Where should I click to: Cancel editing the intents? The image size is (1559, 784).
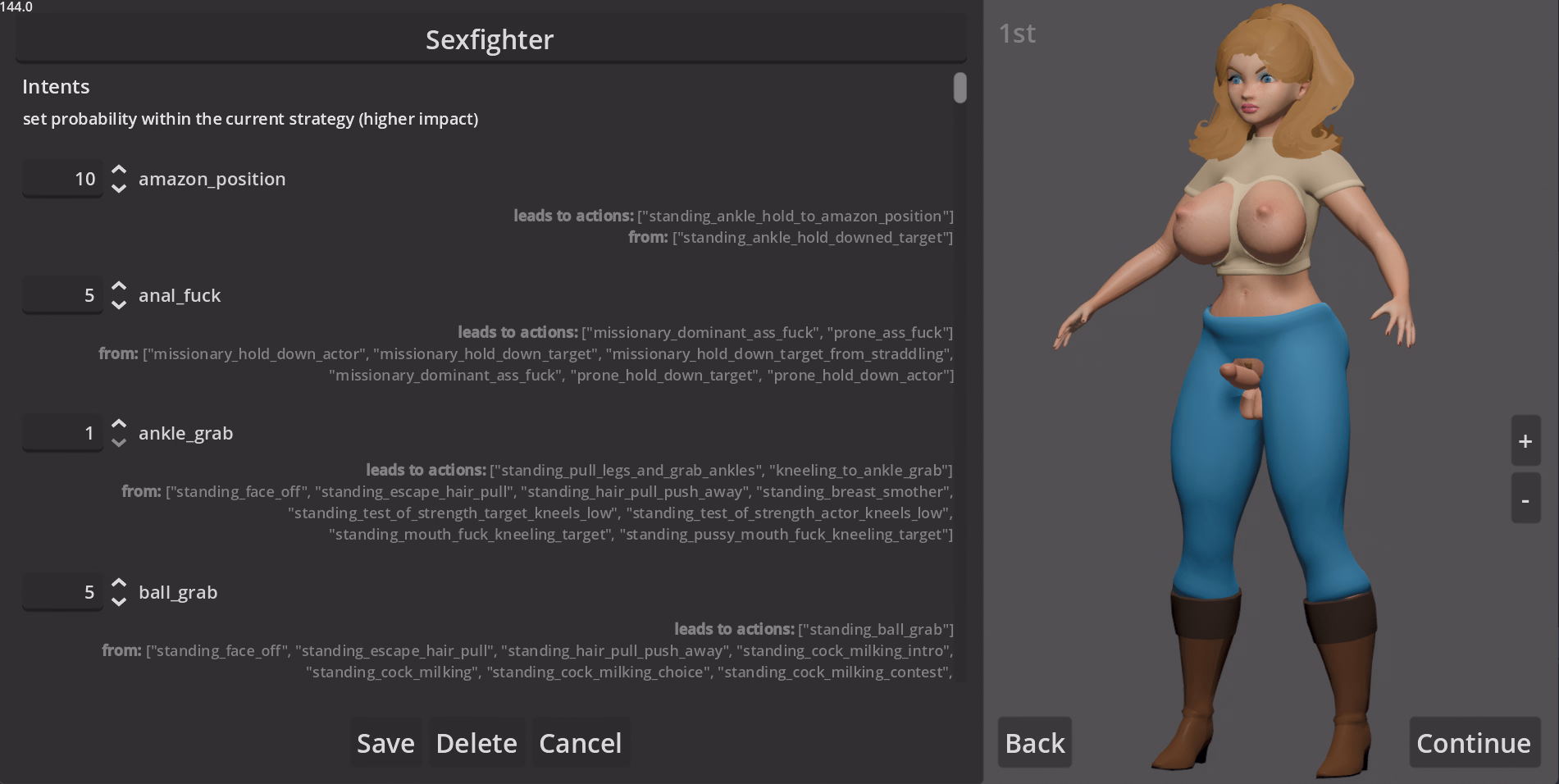(581, 743)
